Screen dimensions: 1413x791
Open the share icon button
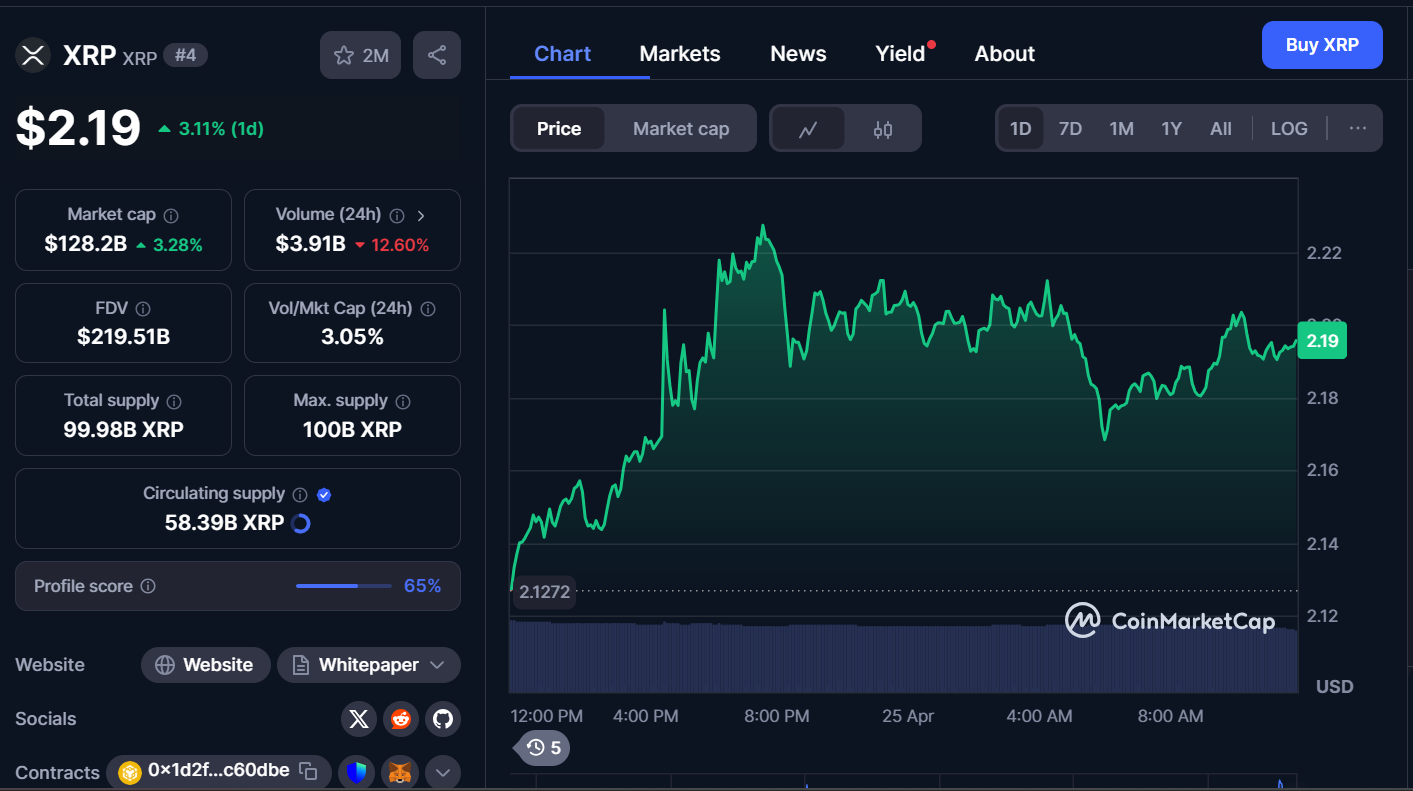437,55
